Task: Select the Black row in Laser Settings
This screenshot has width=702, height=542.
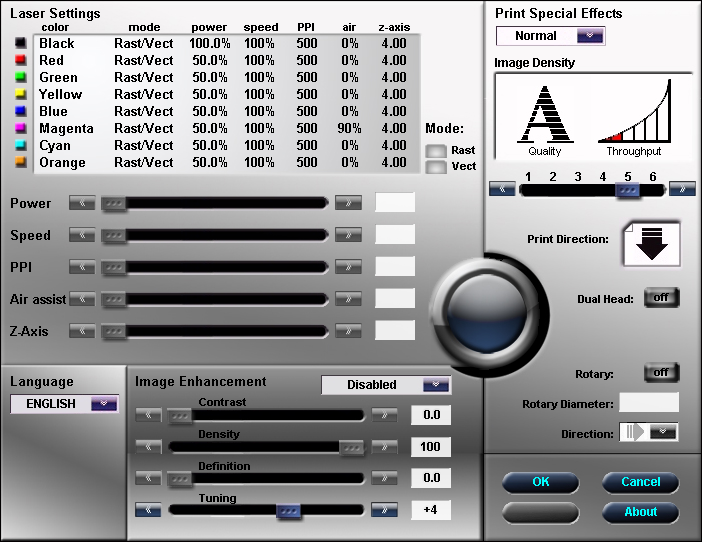Action: (222, 43)
